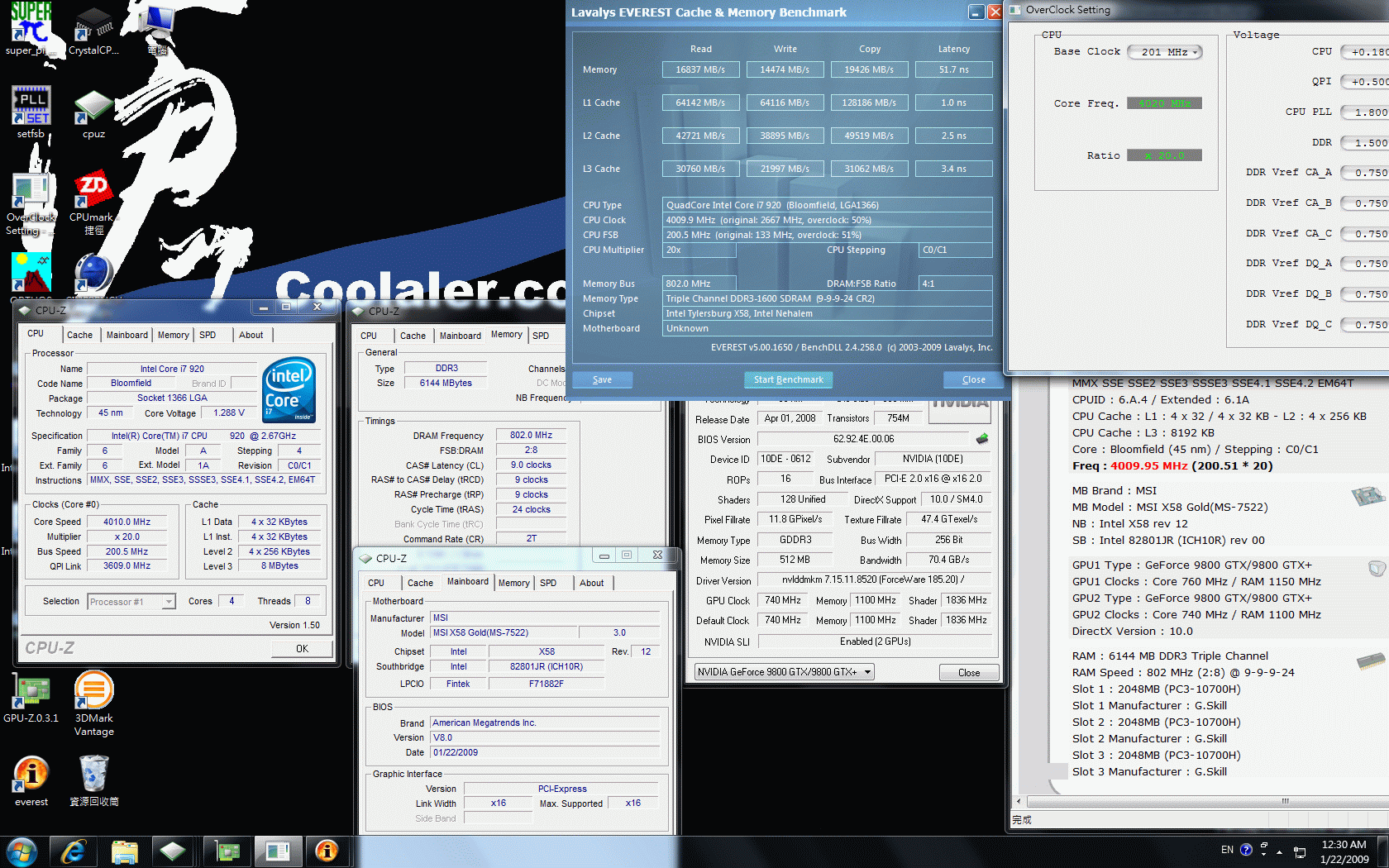Switch to OverClock Setting taskbar button
1389x868 pixels.
pyautogui.click(x=278, y=851)
